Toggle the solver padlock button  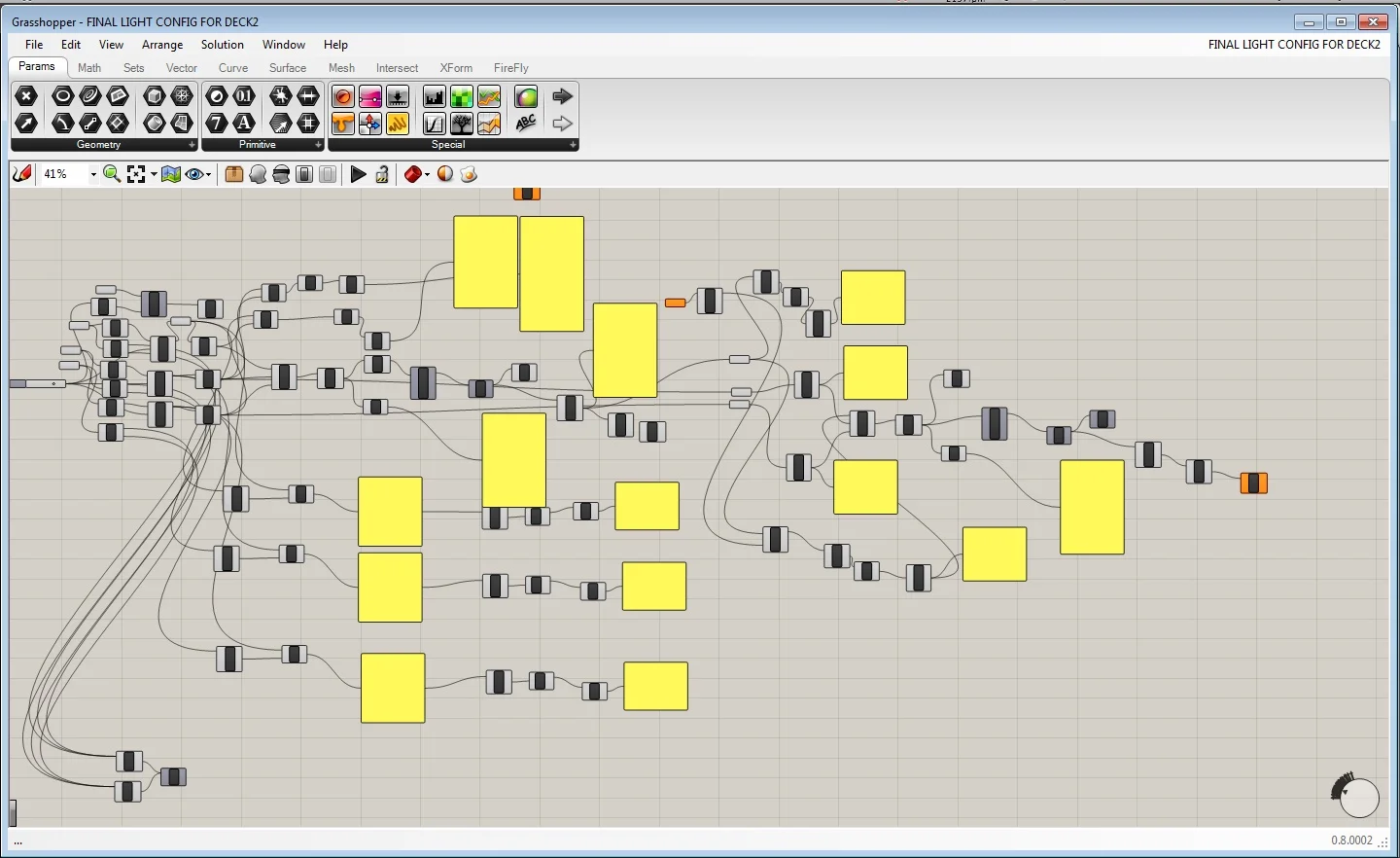383,174
